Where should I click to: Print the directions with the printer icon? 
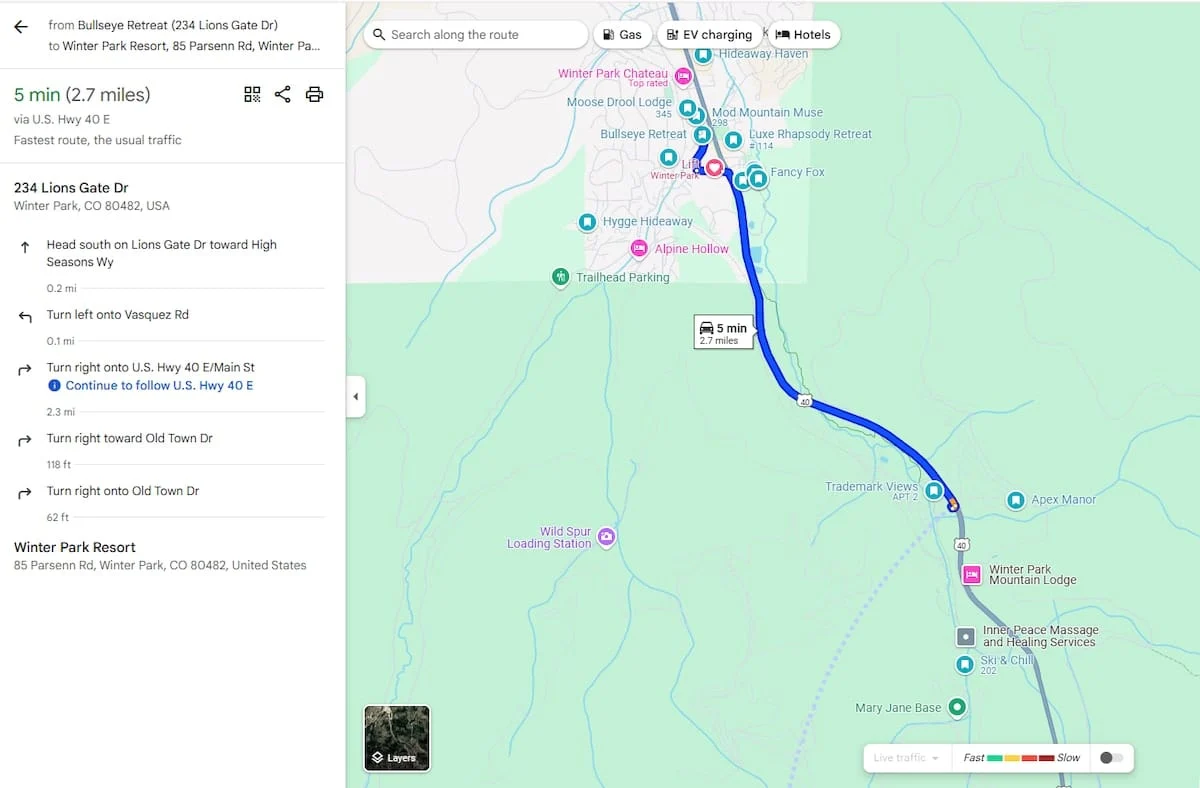(x=314, y=94)
